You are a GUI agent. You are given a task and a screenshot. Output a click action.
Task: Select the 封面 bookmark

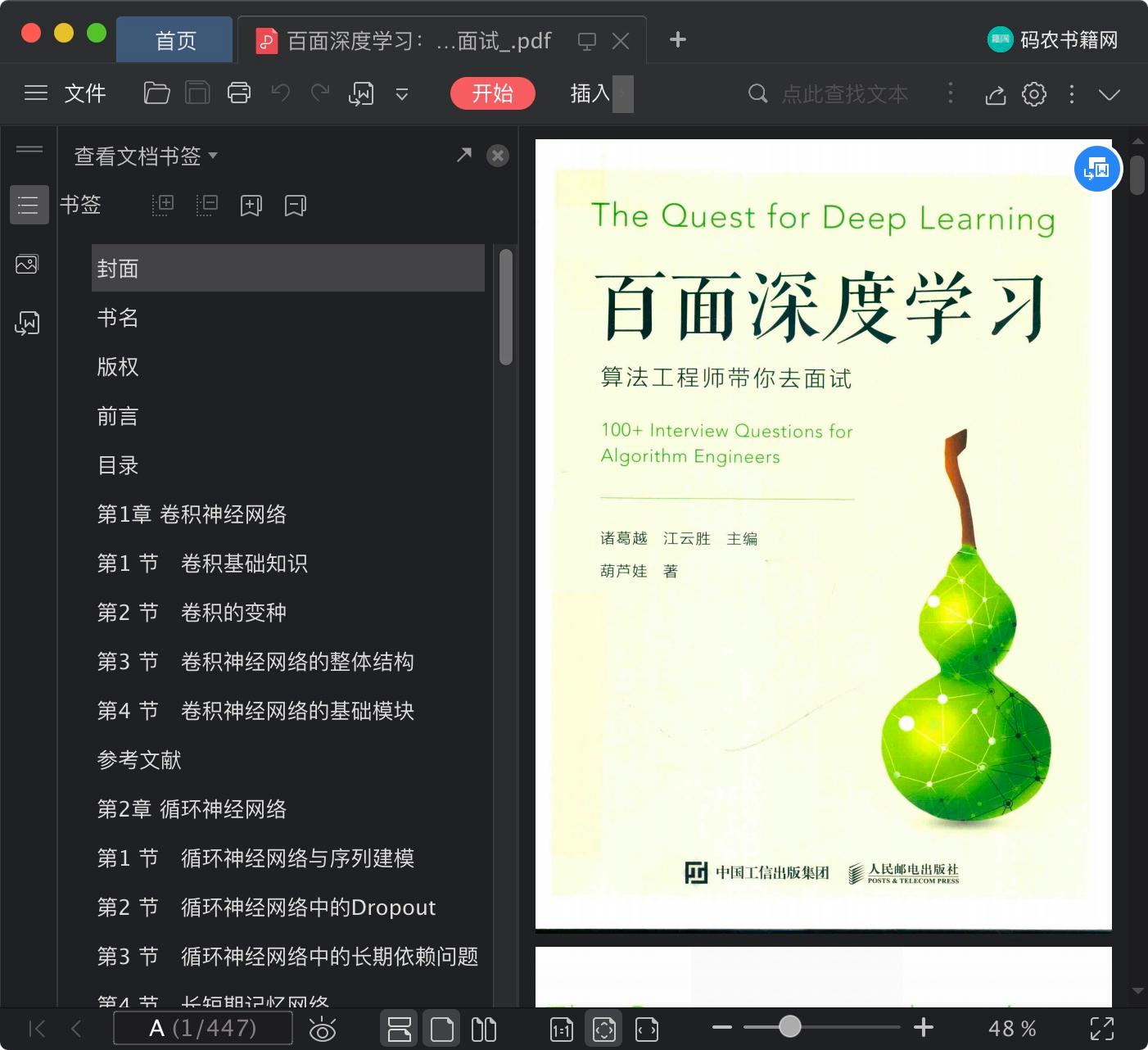coord(288,268)
